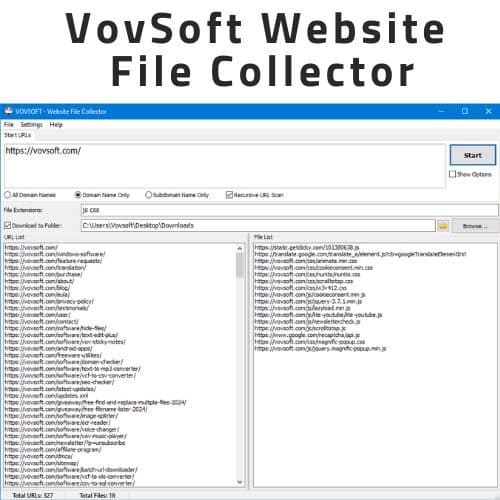The width and height of the screenshot is (500, 500).
Task: Click the File Extensions input field
Action: click(290, 210)
